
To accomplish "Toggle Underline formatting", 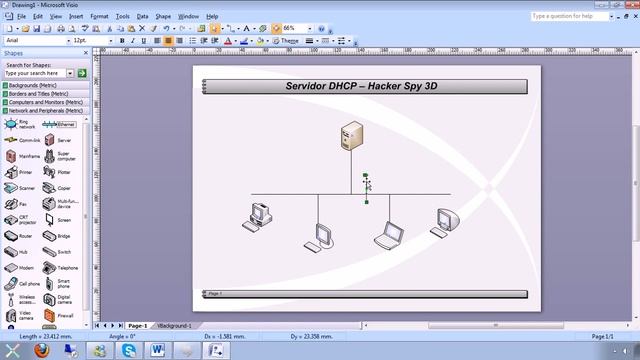I will [x=144, y=41].
